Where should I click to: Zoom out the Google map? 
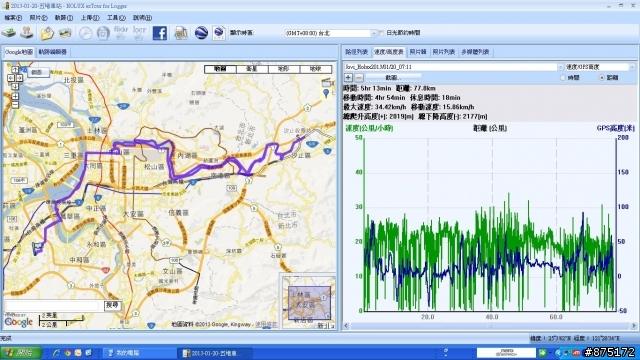pyautogui.click(x=15, y=105)
